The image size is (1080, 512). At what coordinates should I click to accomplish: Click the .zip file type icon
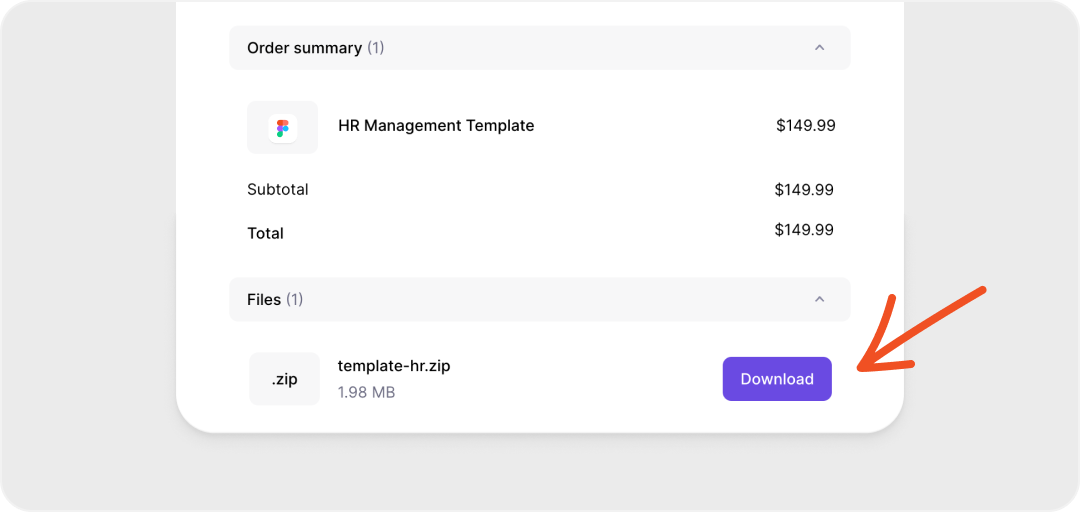coord(284,379)
